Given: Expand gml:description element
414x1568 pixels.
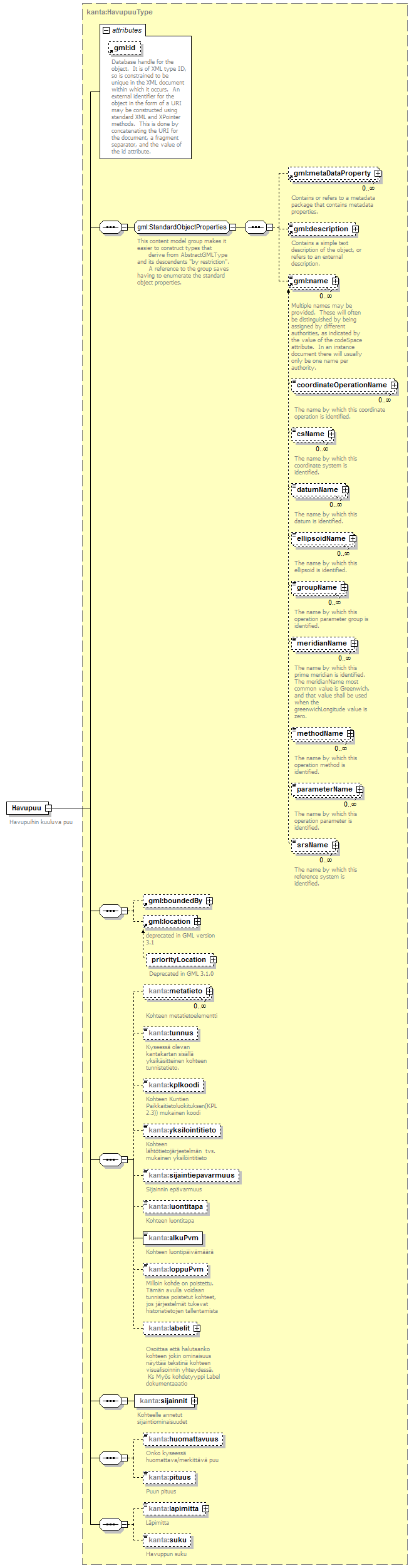Looking at the screenshot, I should pyautogui.click(x=355, y=229).
